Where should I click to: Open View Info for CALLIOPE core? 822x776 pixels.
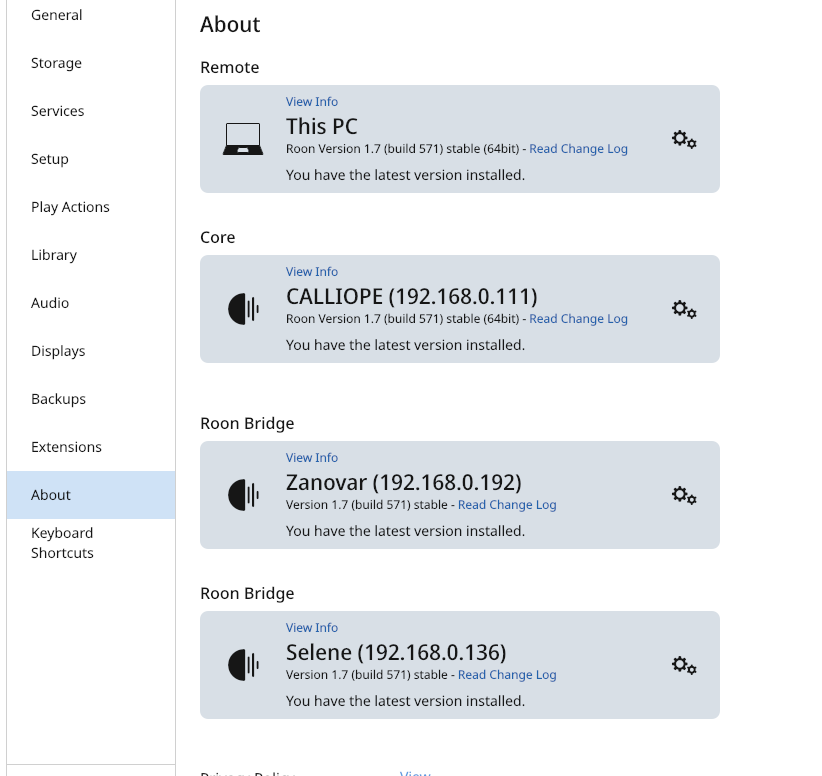[x=311, y=272]
